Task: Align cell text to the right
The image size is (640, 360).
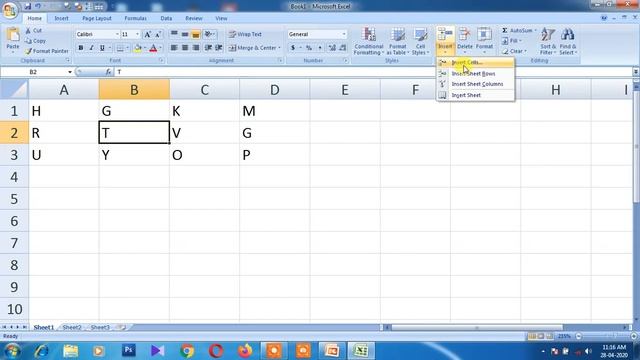Action: pyautogui.click(x=196, y=48)
